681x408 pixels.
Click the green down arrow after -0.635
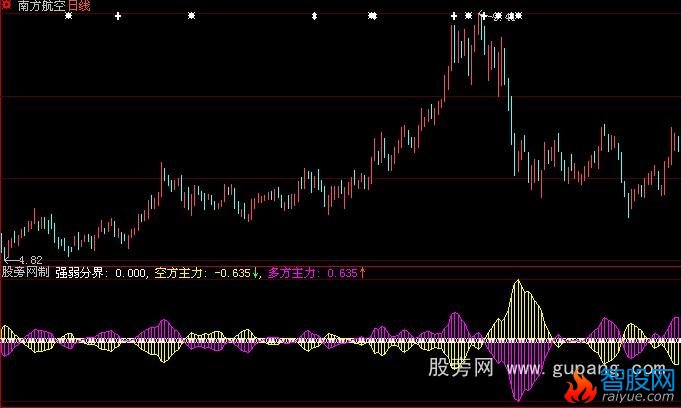coord(256,273)
